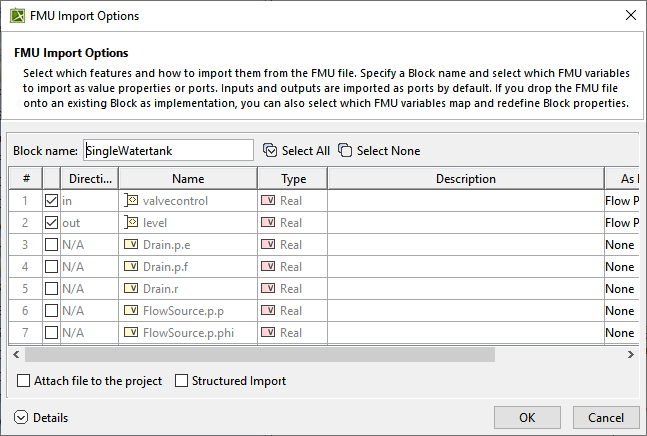Viewport: 647px width, 436px height.
Task: Expand the Details section
Action: pyautogui.click(x=22, y=417)
